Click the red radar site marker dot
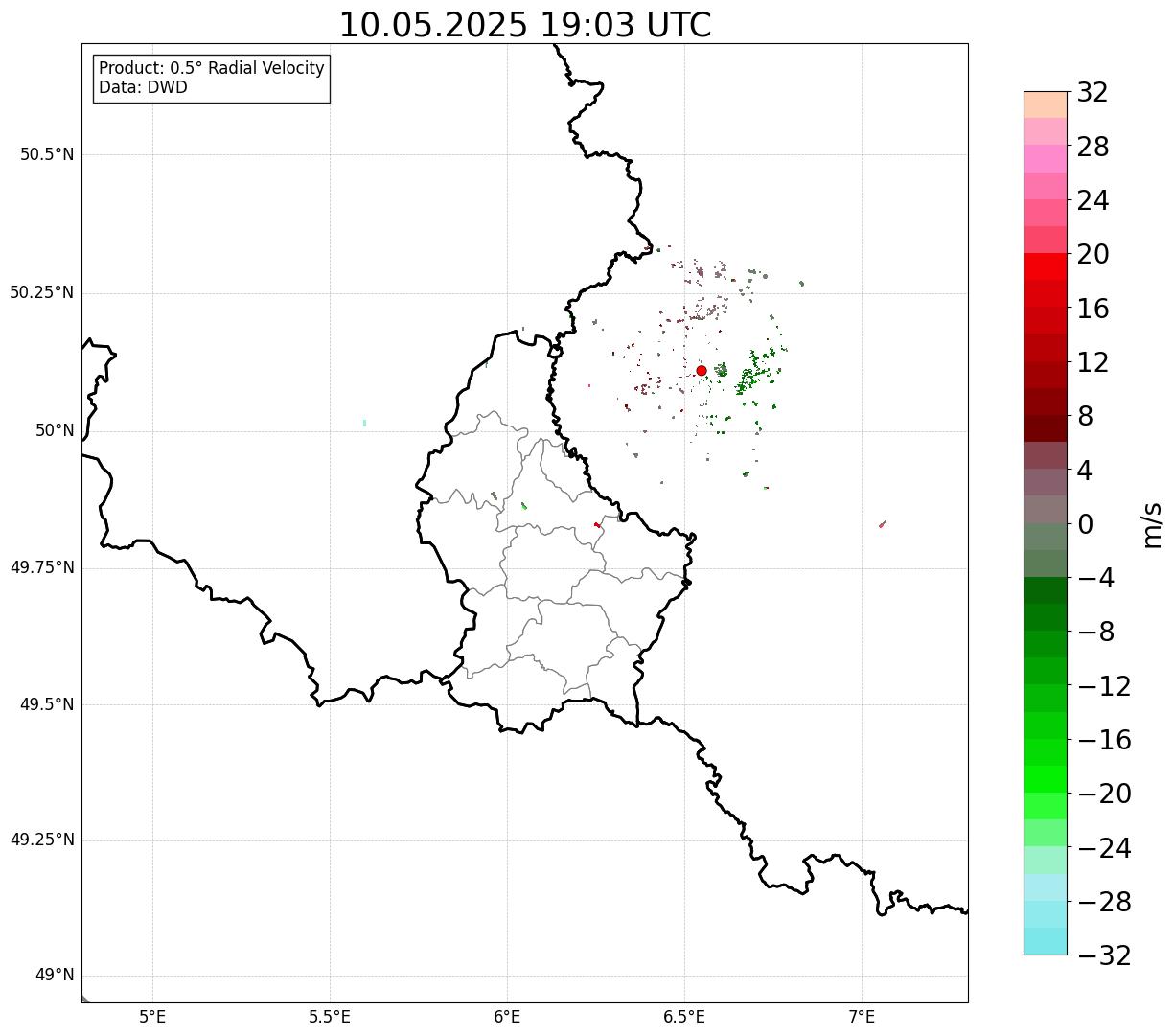Viewport: 1174px width, 1036px height. coord(702,370)
